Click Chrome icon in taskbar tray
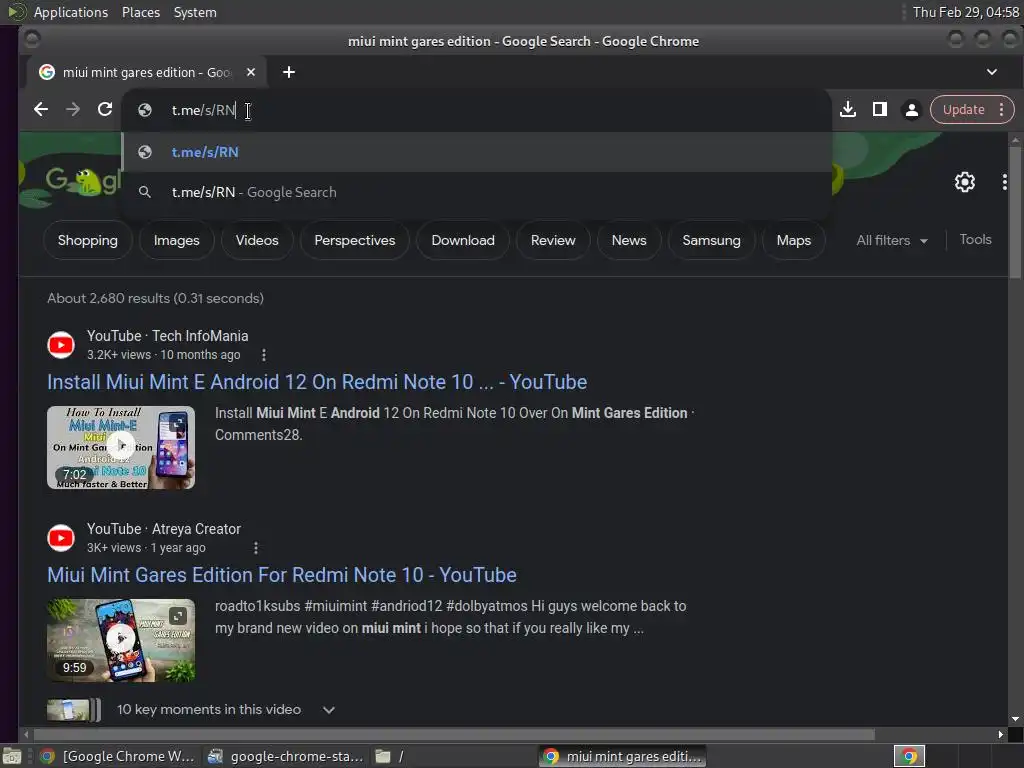1024x768 pixels. [x=909, y=756]
